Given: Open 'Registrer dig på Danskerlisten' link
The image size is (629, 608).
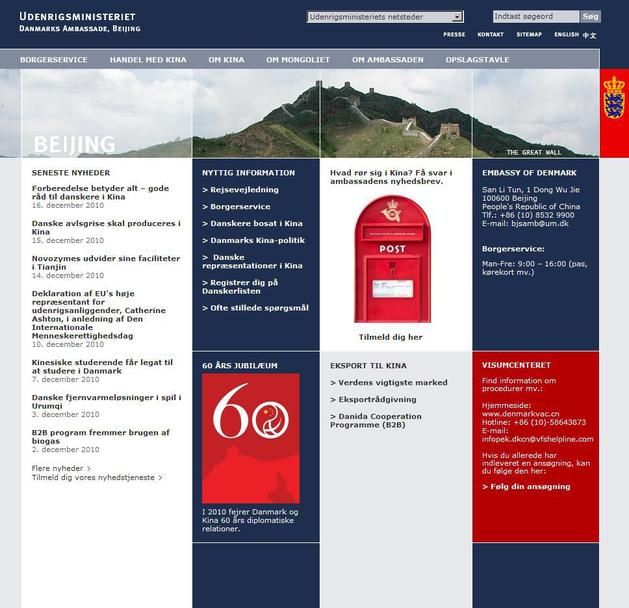Looking at the screenshot, I should (240, 287).
